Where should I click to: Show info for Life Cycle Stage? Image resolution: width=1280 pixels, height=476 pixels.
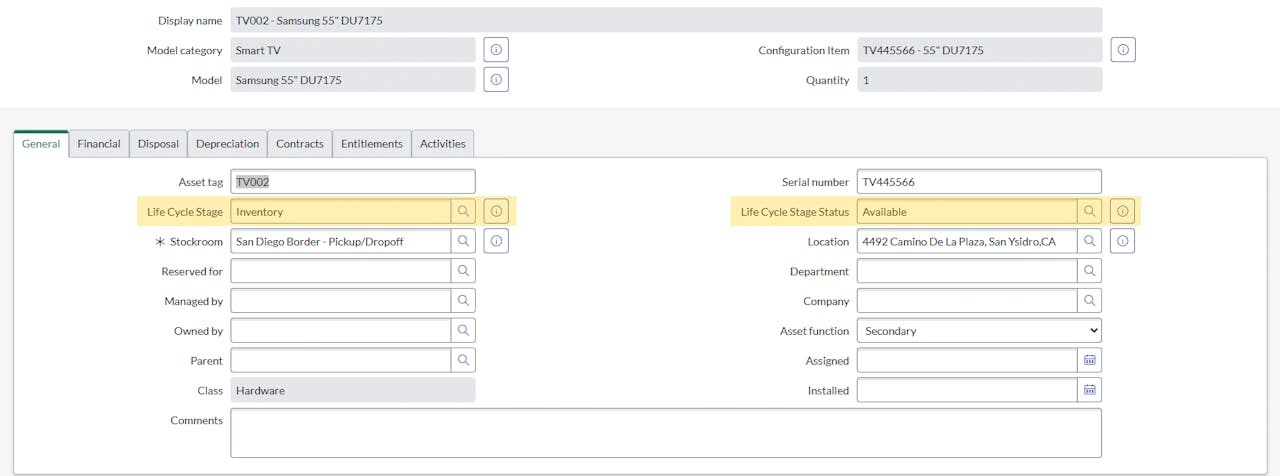pos(496,211)
